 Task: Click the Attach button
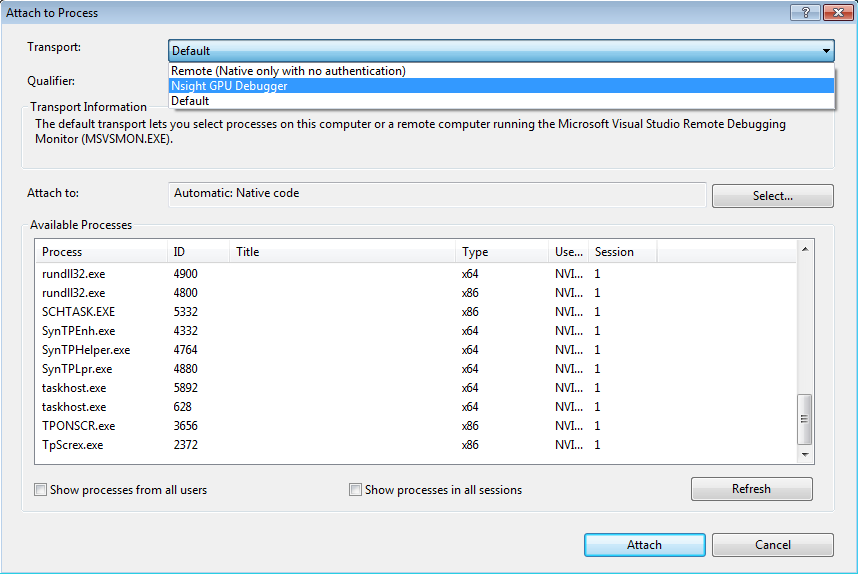(645, 545)
